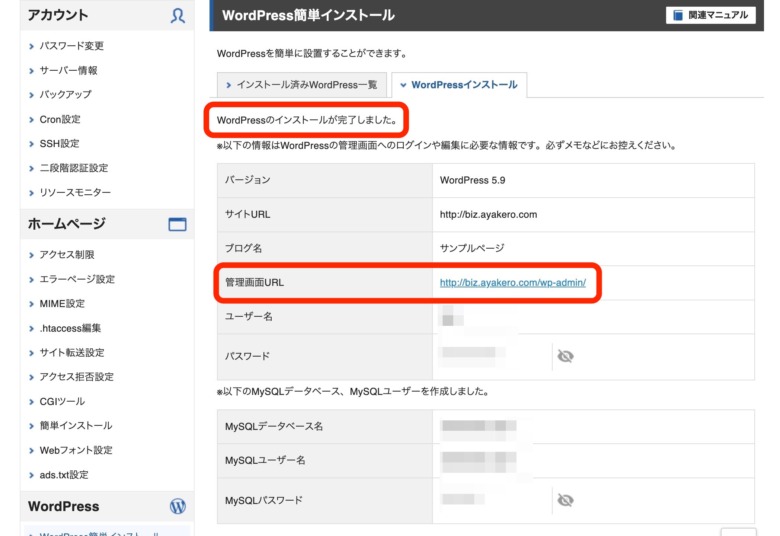Viewport: 780px width, 536px height.
Task: Click down chevron on WordPressインストール tab
Action: coord(403,85)
